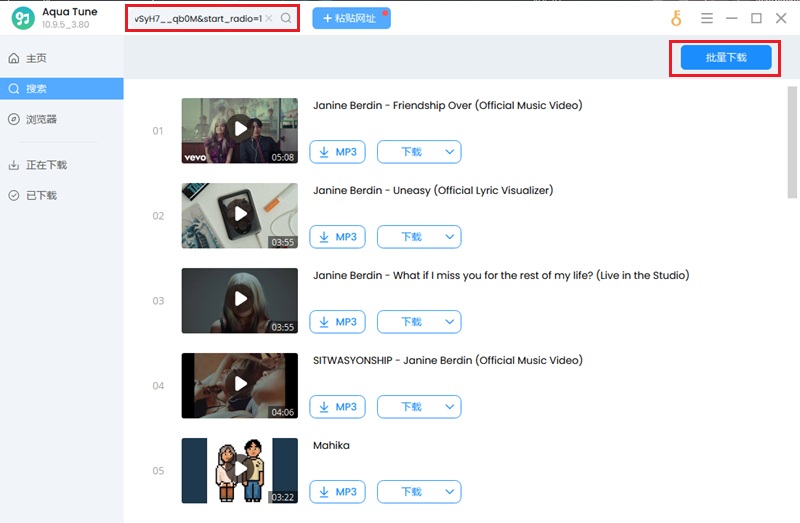Play the Mahika thumbnail
The image size is (800, 523).
pyautogui.click(x=240, y=470)
